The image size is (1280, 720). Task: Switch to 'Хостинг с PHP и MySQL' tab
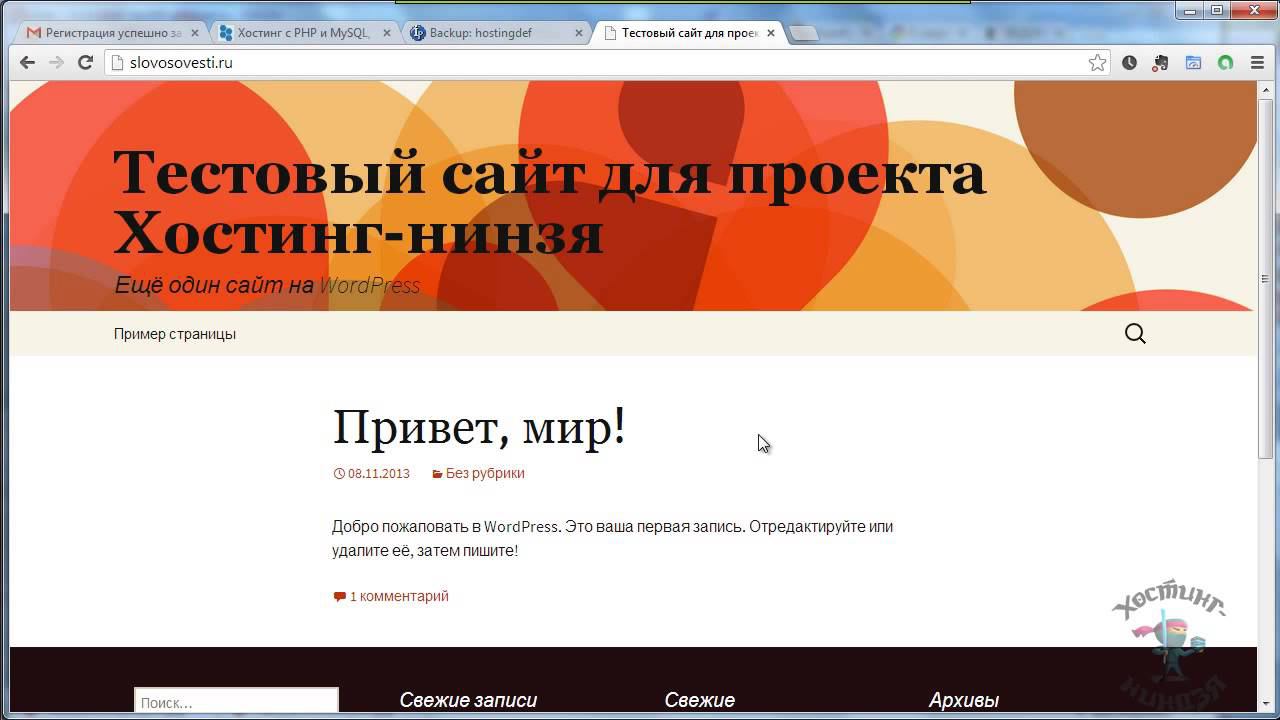click(x=304, y=33)
